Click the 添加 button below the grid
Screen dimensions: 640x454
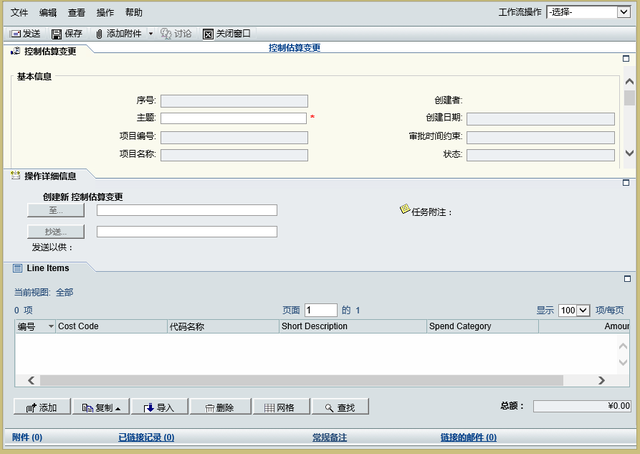click(x=41, y=407)
